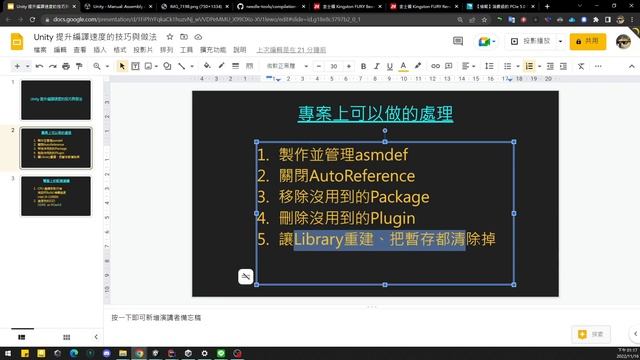Click the highlight color marker icon
This screenshot has height=360, width=640.
tap(418, 66)
